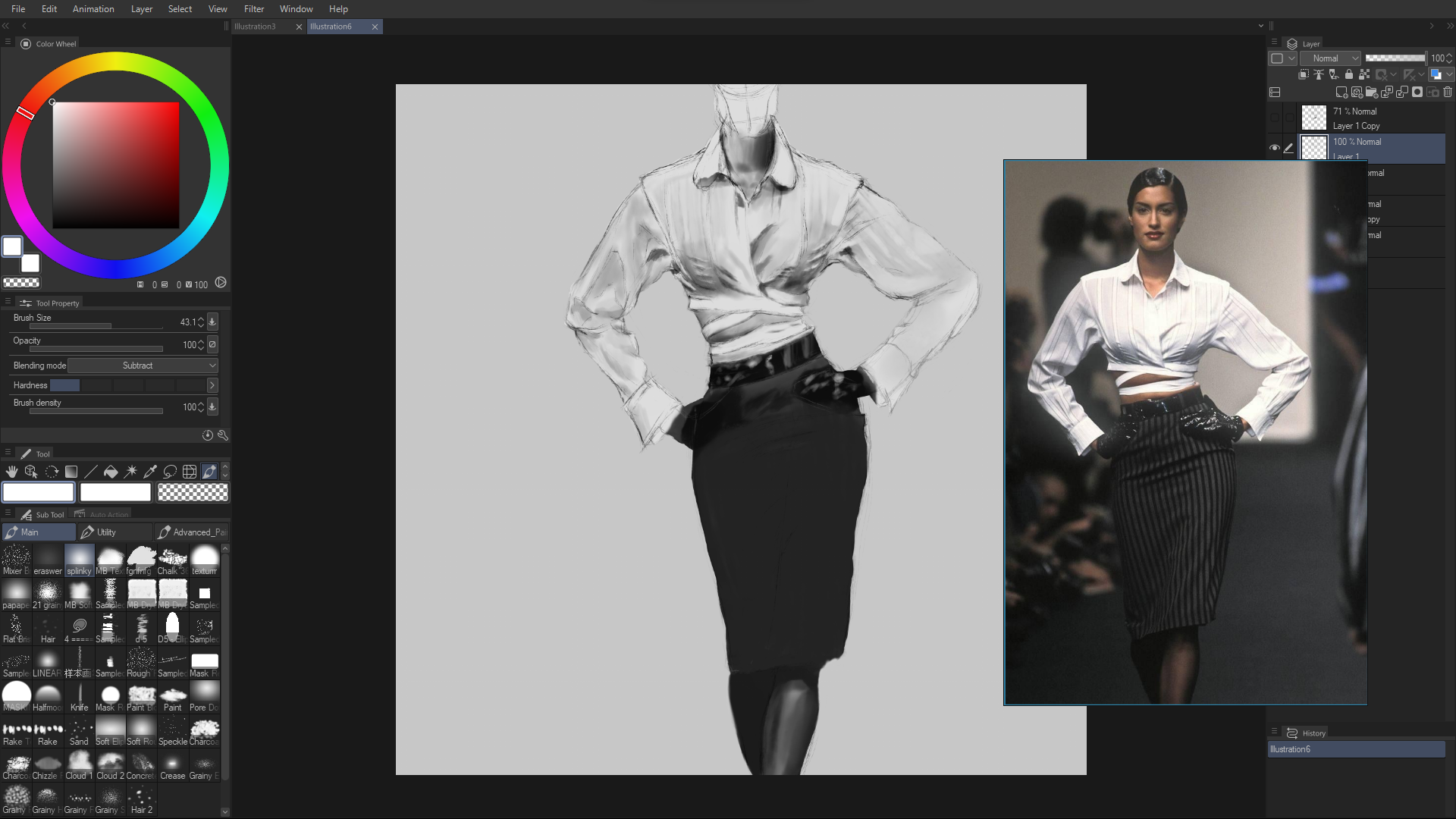Click the Set as draft layer icon
1456x819 pixels.
1334,74
